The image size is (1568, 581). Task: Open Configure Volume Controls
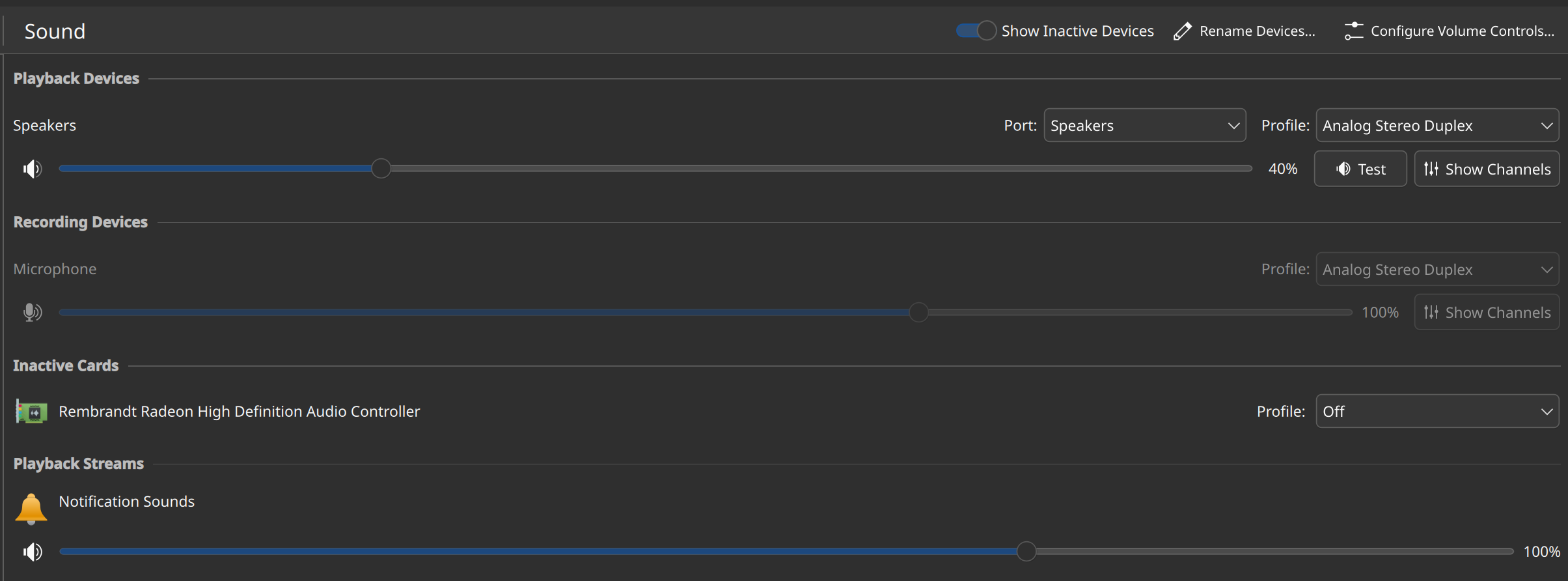click(x=1450, y=31)
